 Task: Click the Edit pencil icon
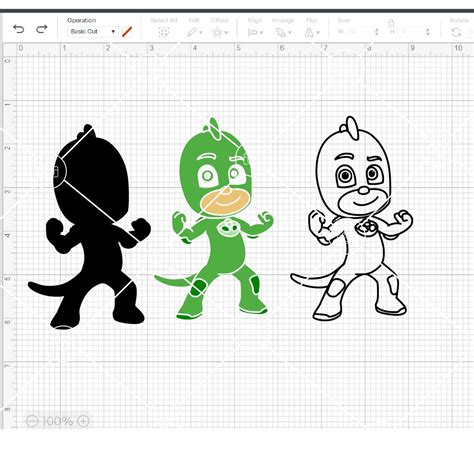[191, 32]
